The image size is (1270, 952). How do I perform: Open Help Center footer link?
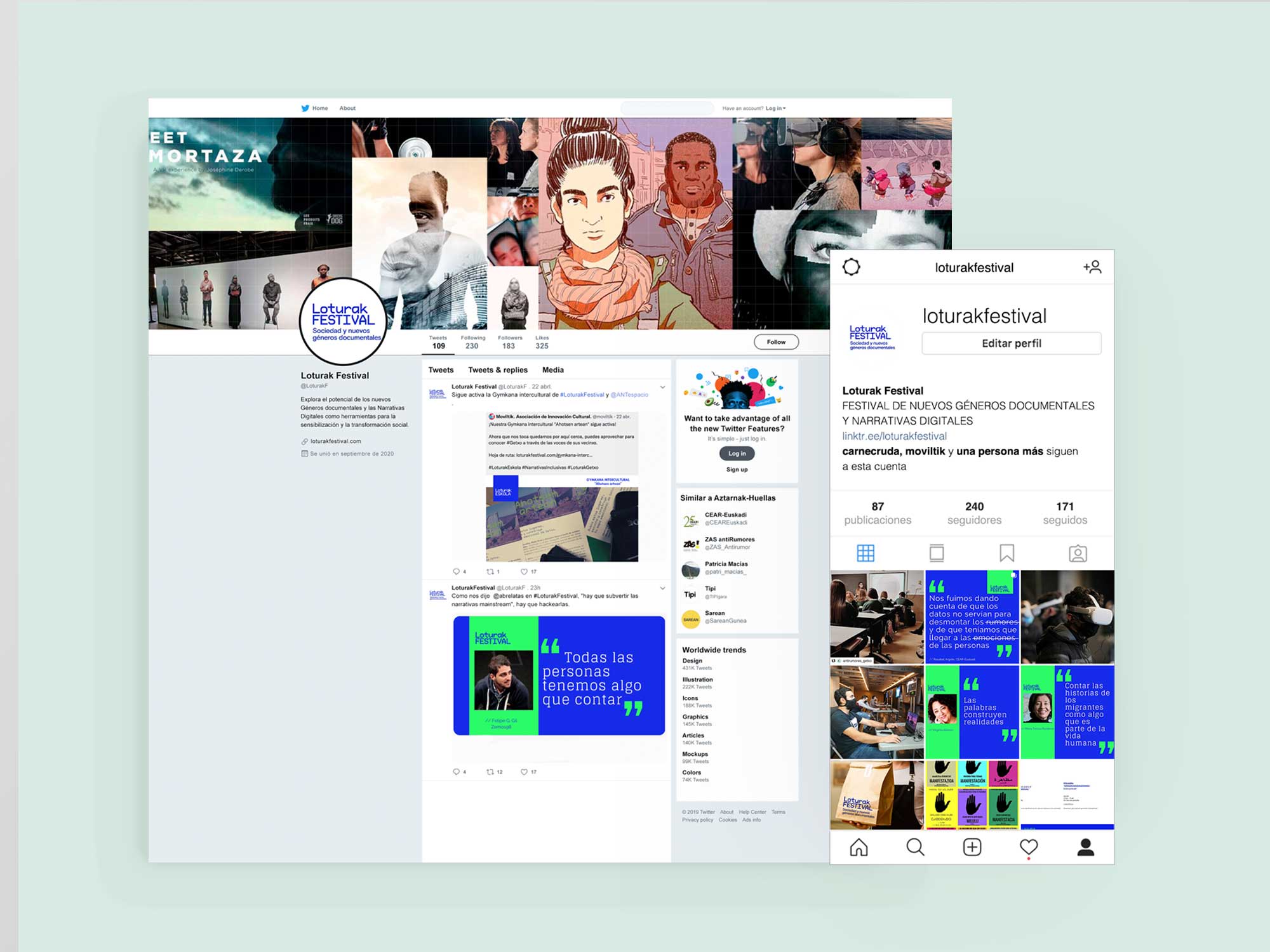[x=752, y=812]
